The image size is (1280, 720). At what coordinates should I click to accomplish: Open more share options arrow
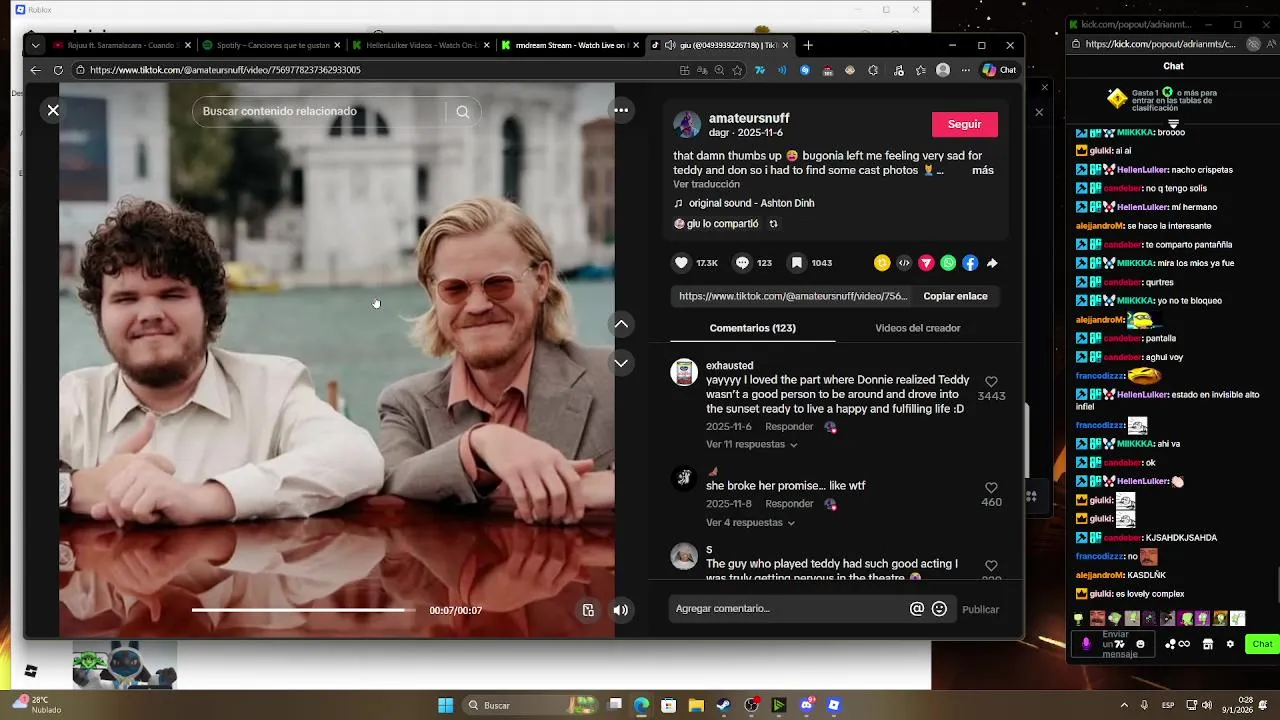992,263
